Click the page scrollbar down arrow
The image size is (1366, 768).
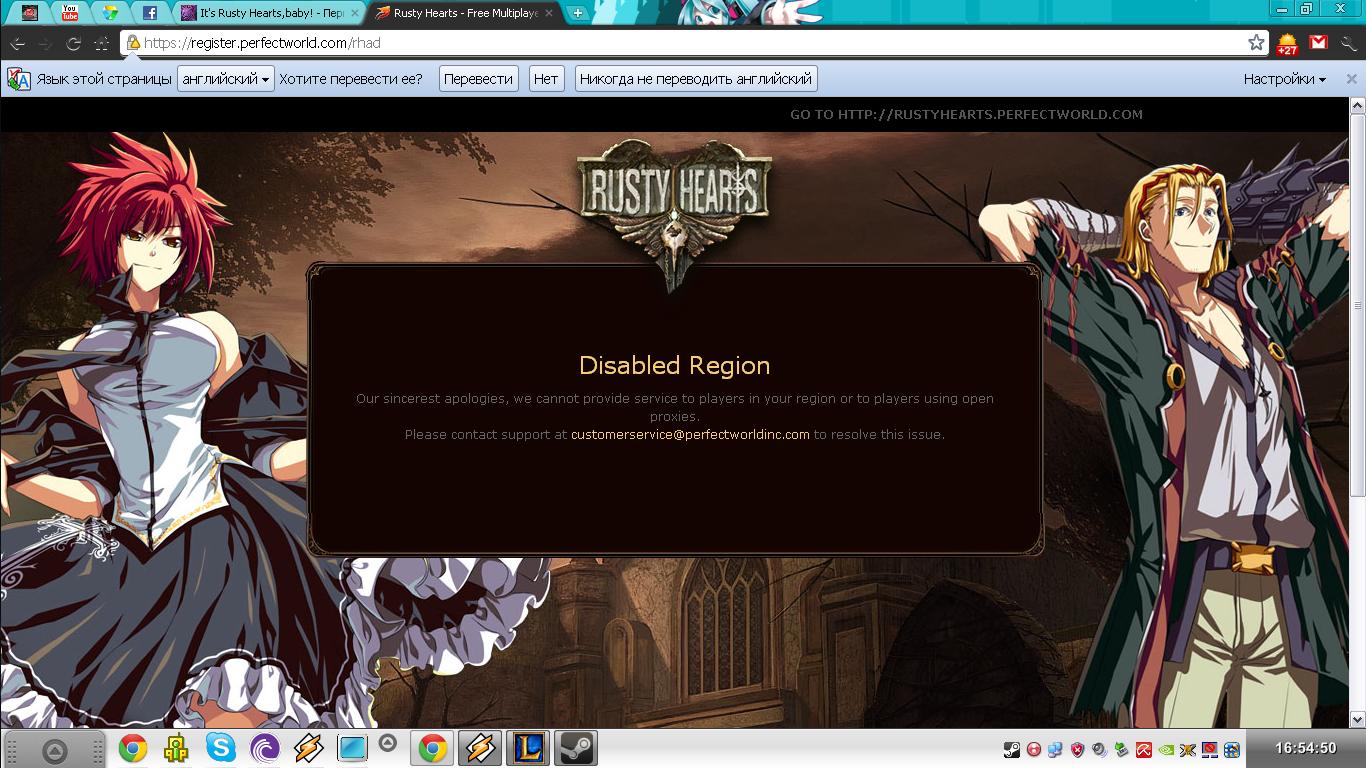coord(1358,719)
